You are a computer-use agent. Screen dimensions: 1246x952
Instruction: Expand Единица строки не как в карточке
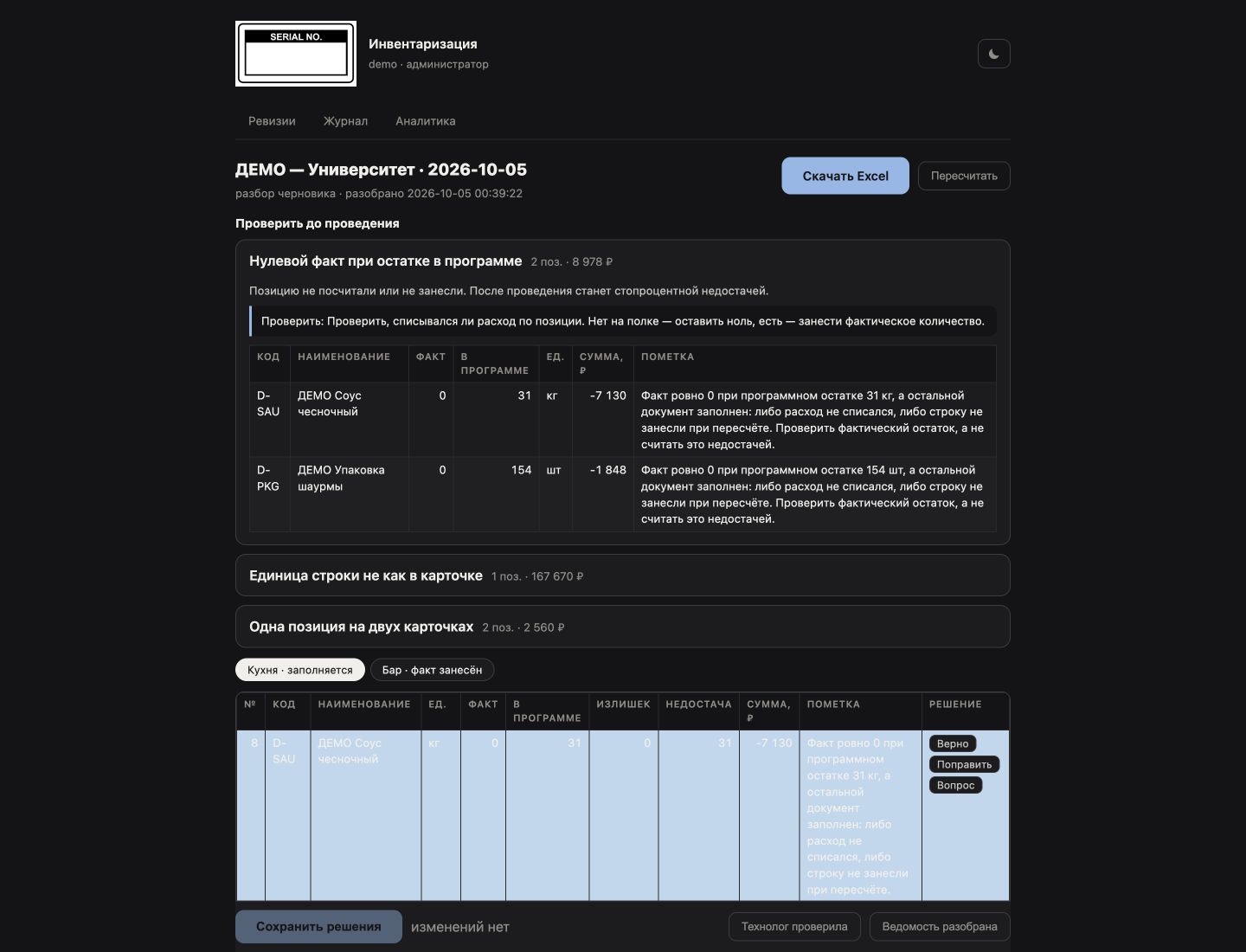pos(622,576)
